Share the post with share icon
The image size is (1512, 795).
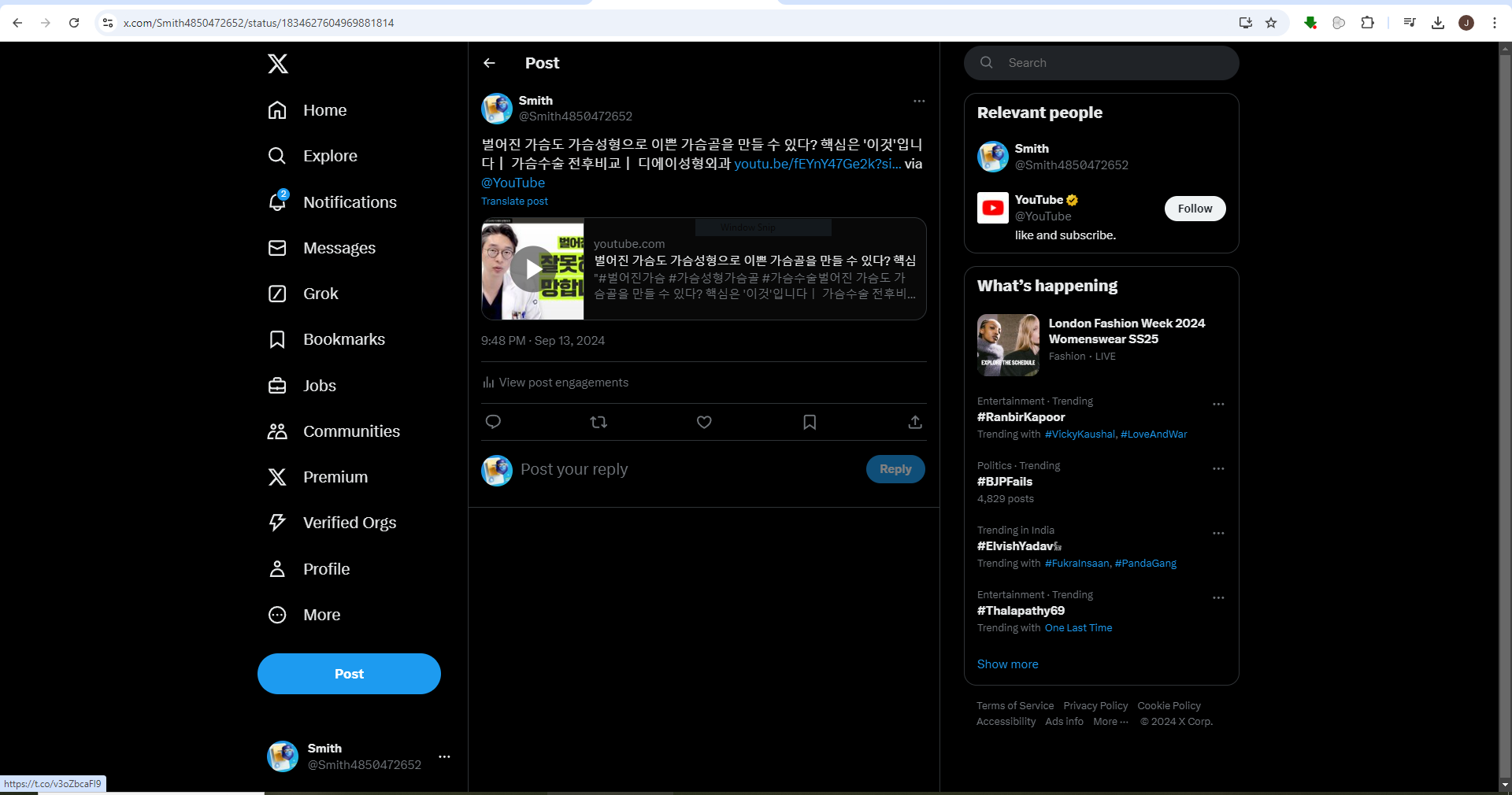[x=915, y=422]
